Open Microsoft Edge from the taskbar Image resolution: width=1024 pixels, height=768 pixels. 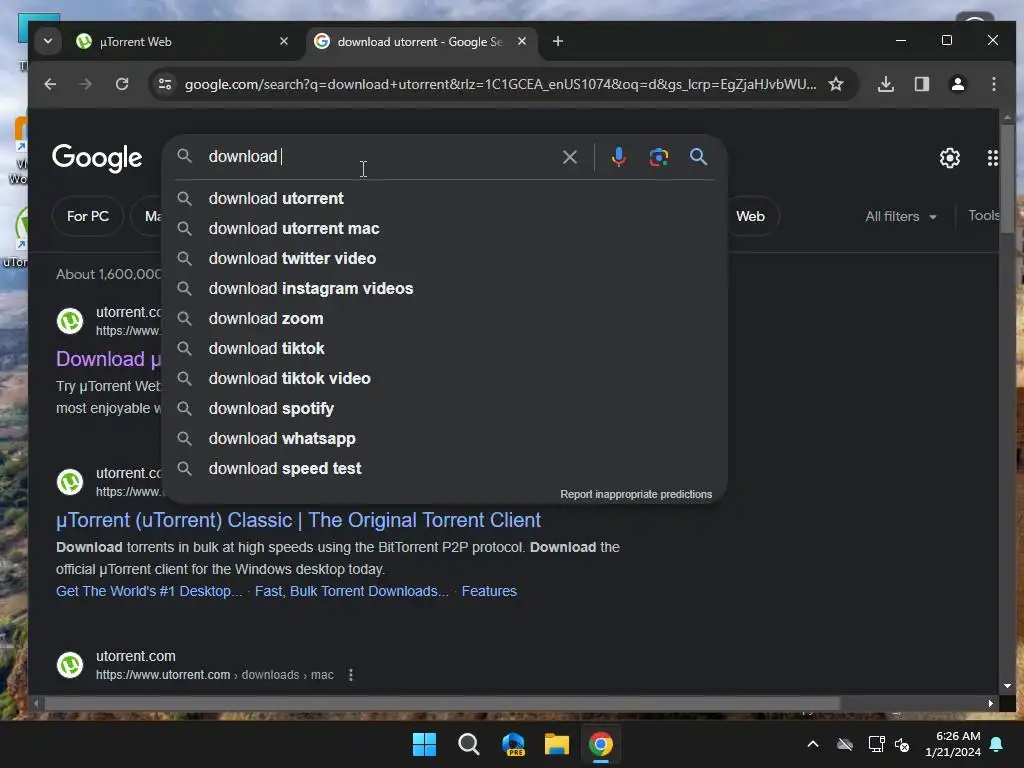[513, 744]
